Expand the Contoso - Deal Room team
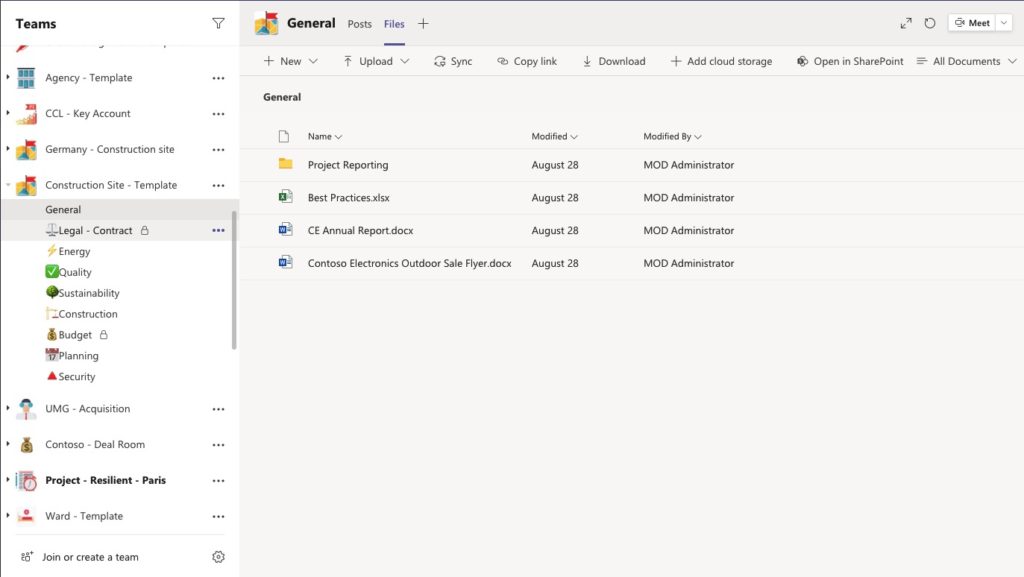The image size is (1024, 577). tap(8, 444)
